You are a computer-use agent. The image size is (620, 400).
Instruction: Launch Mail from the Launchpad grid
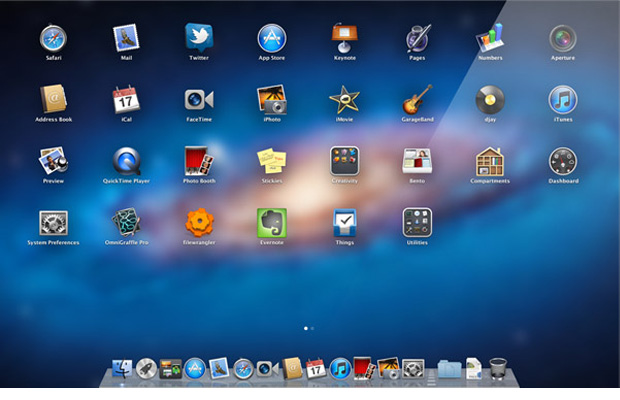(x=126, y=38)
